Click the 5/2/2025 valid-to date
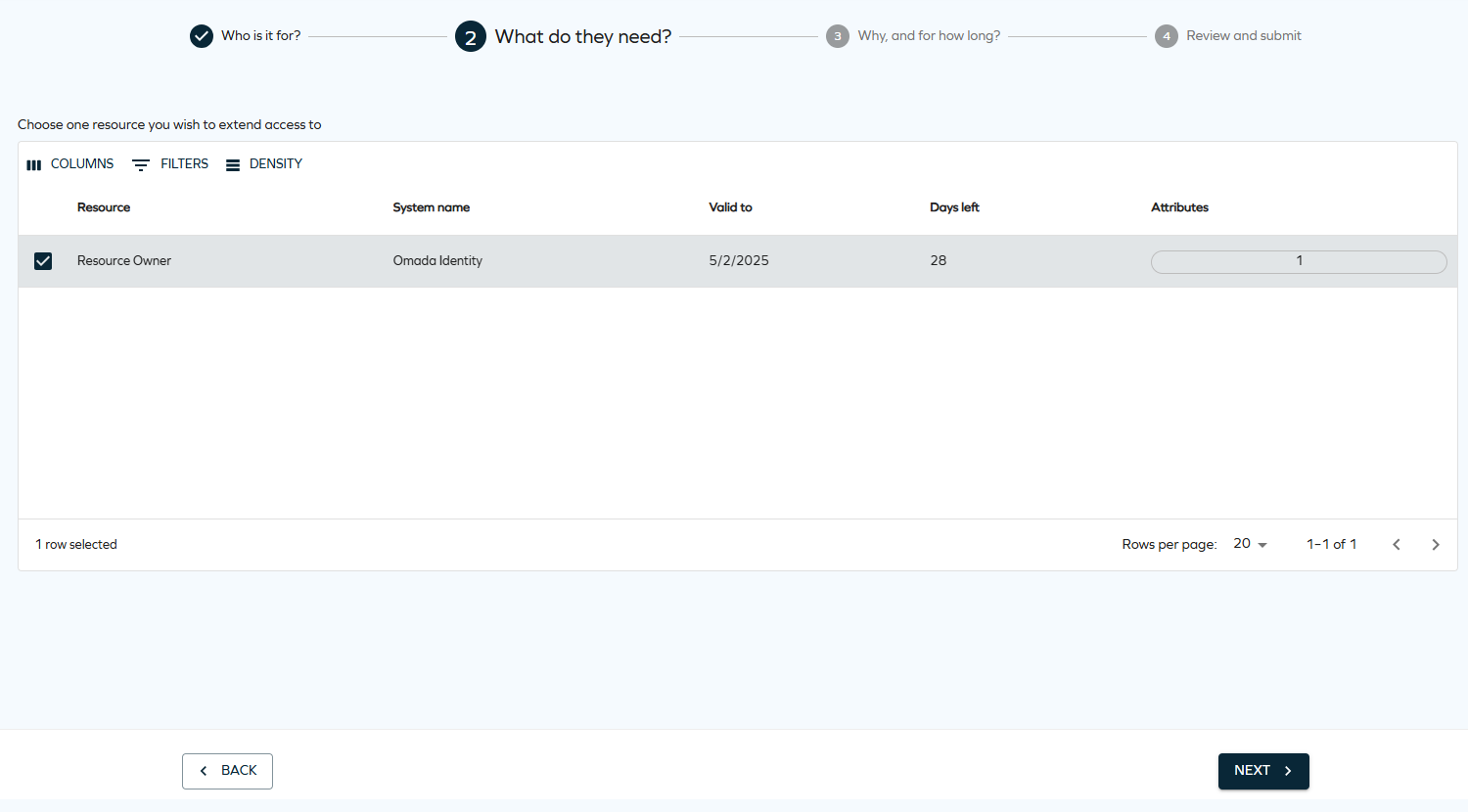 [739, 261]
